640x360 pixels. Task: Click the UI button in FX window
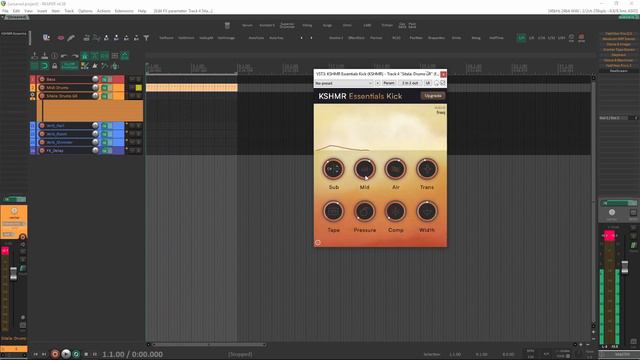coord(428,83)
